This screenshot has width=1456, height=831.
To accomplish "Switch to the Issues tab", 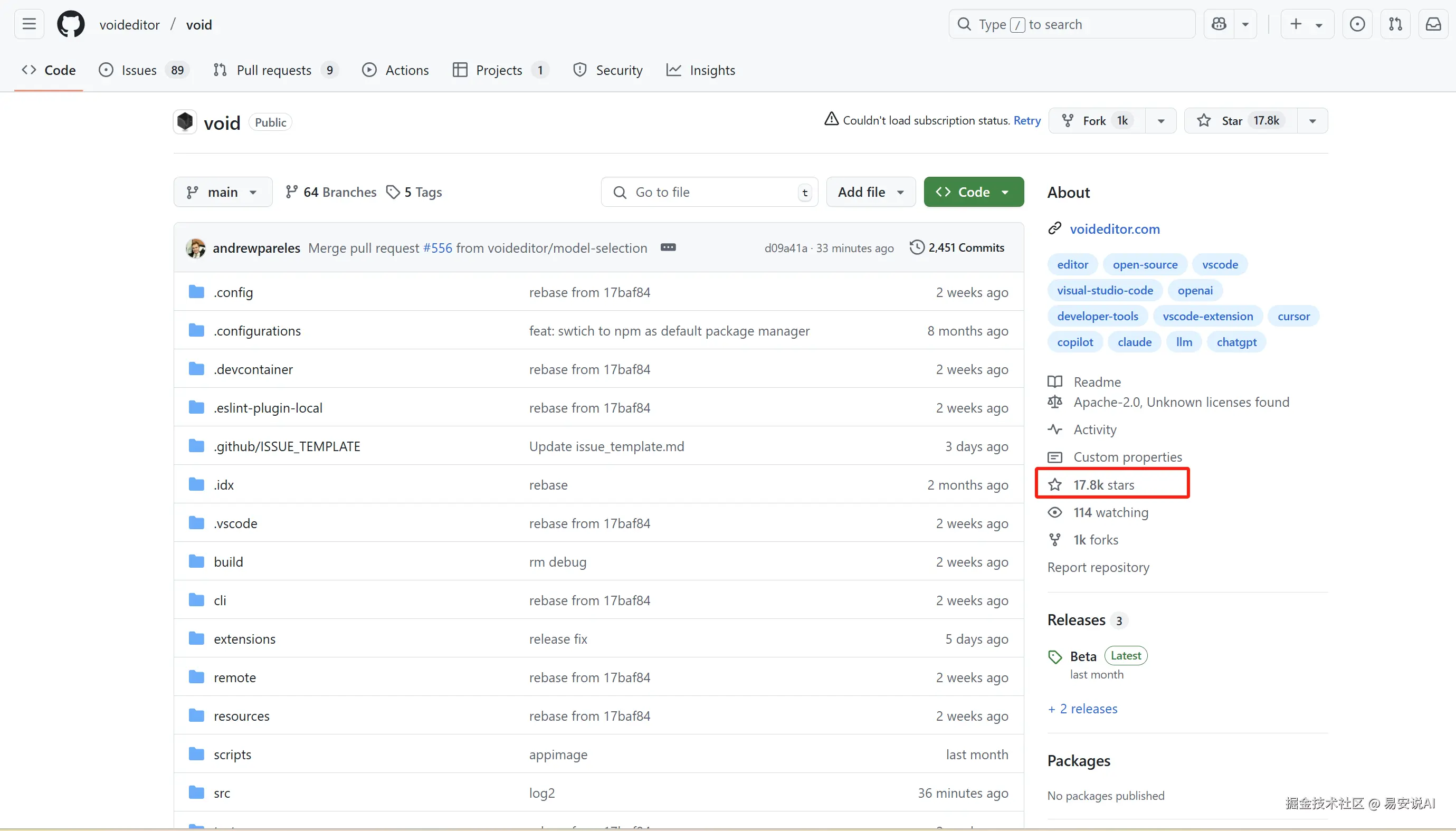I will (139, 70).
